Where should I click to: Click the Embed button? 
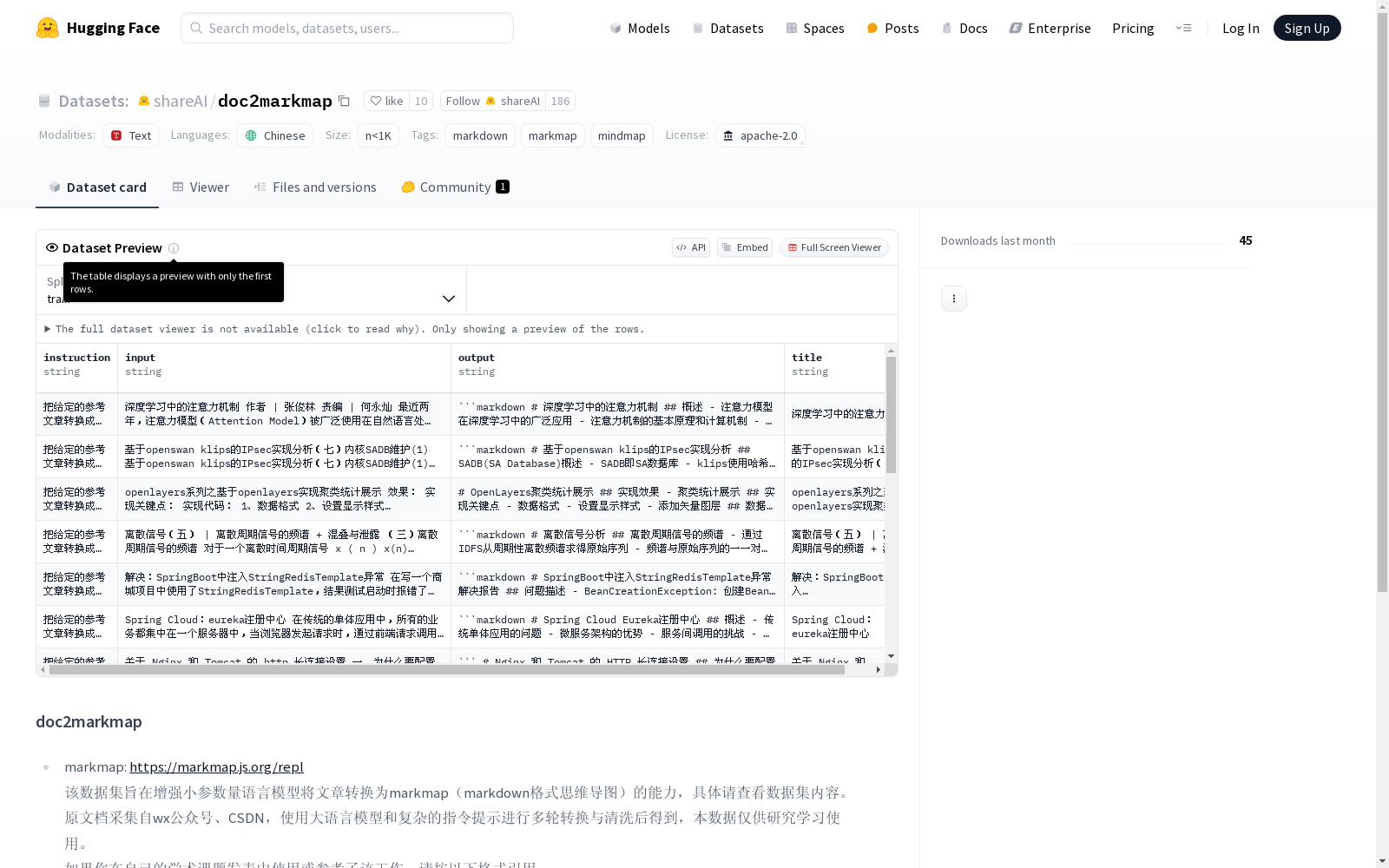(x=745, y=247)
